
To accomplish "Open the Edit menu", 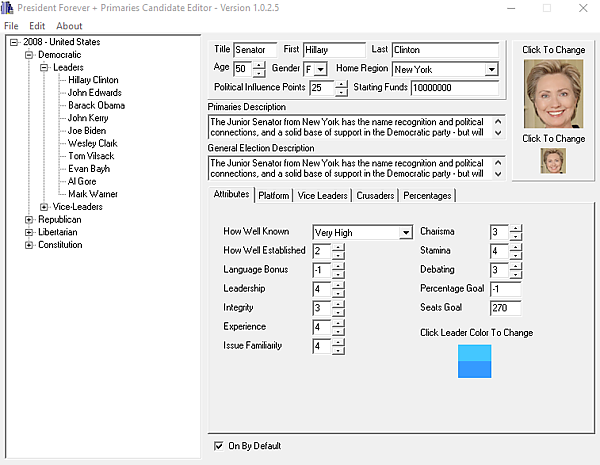I will [37, 26].
